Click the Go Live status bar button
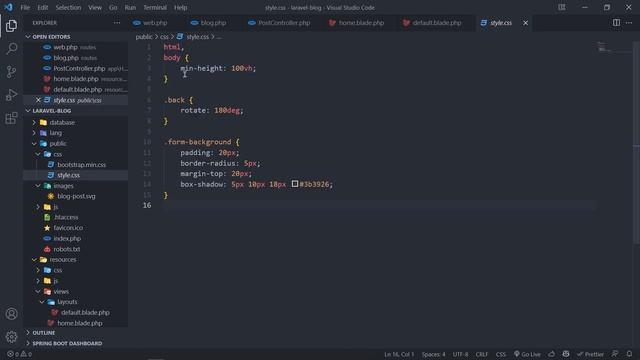Image resolution: width=640 pixels, height=360 pixels. click(x=527, y=354)
